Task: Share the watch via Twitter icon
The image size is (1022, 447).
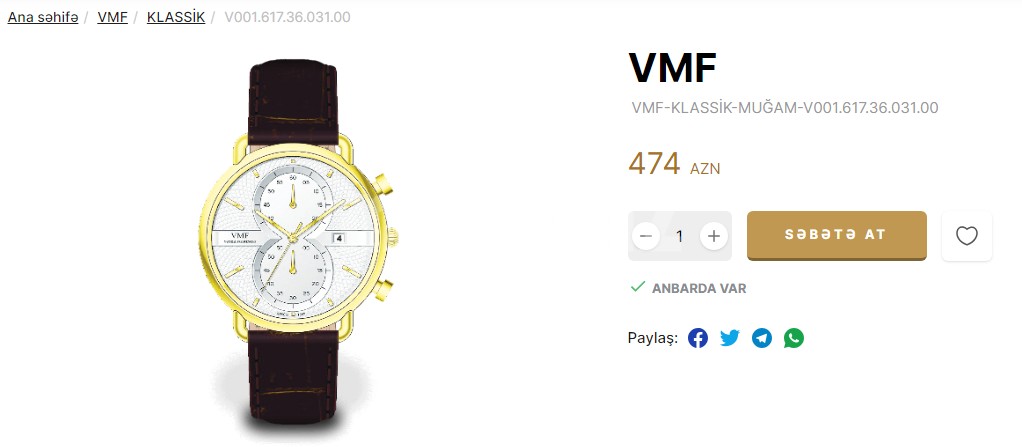Action: click(730, 338)
